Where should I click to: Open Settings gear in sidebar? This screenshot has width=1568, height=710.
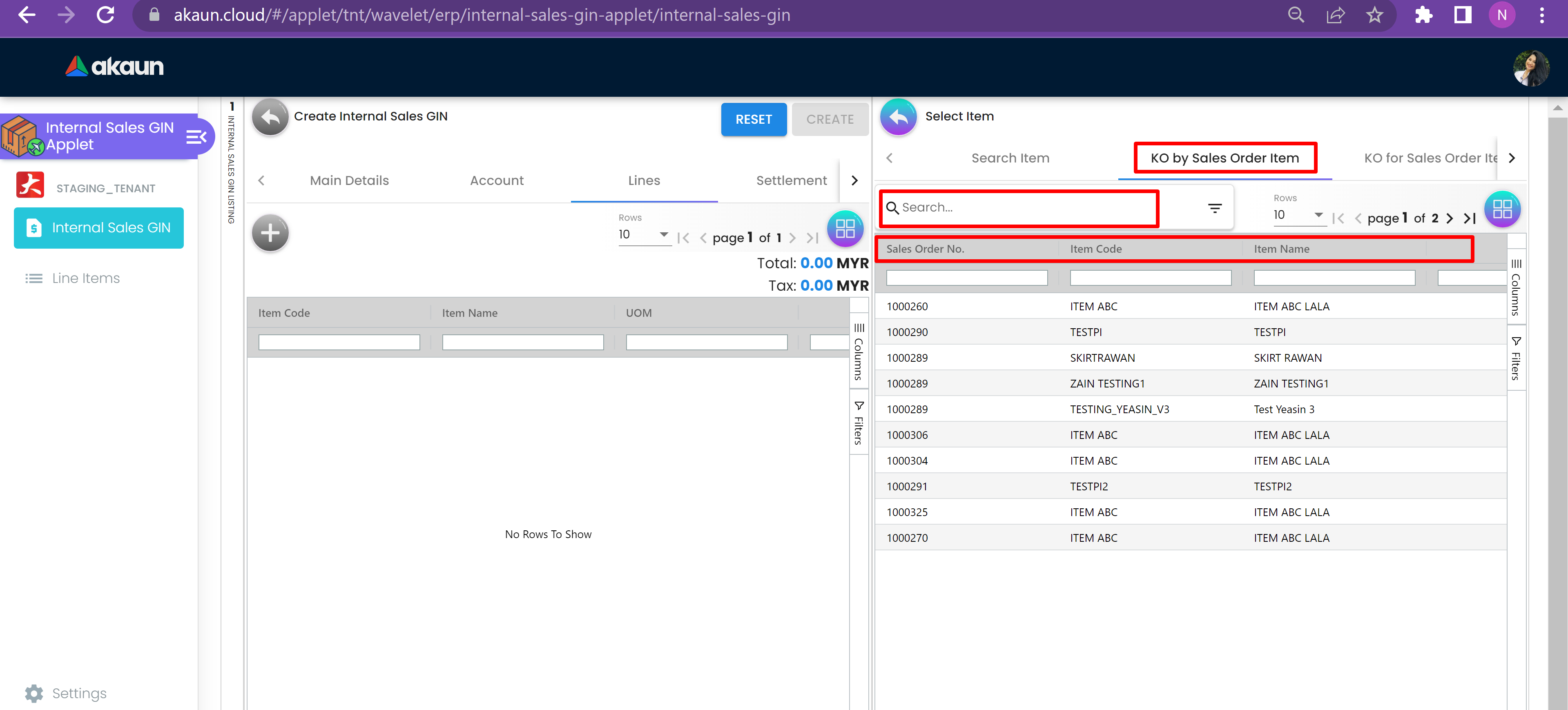[34, 693]
